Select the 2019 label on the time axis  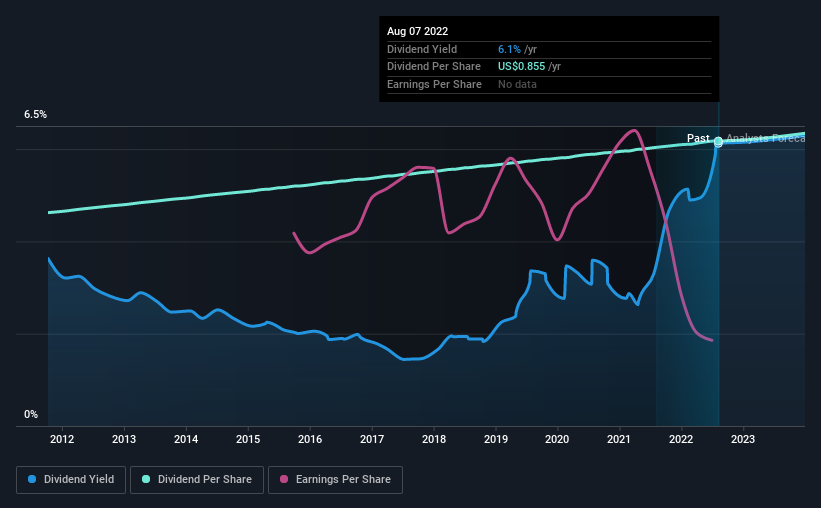click(496, 439)
